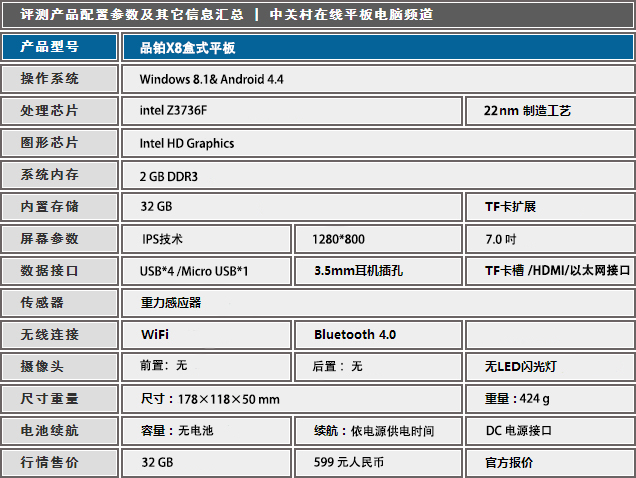
Task: Click the IPS技术 cell
Action: [x=206, y=239]
